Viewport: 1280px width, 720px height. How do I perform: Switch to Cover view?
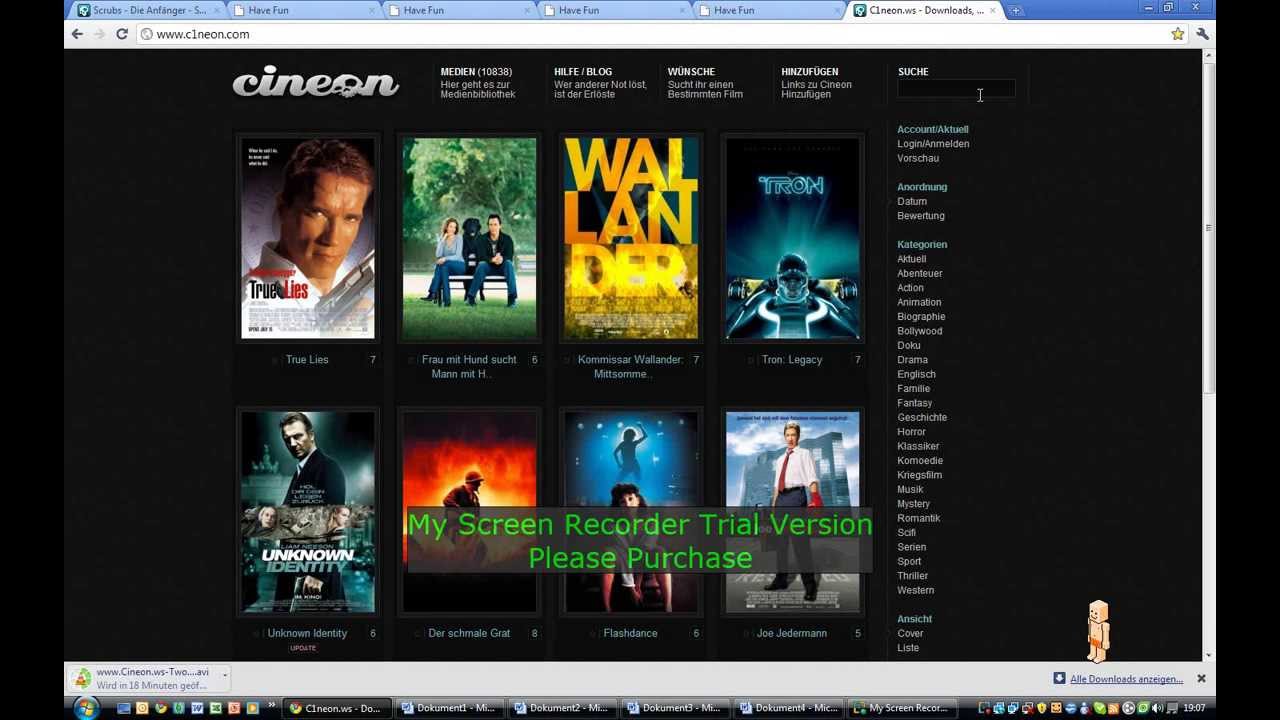click(910, 634)
